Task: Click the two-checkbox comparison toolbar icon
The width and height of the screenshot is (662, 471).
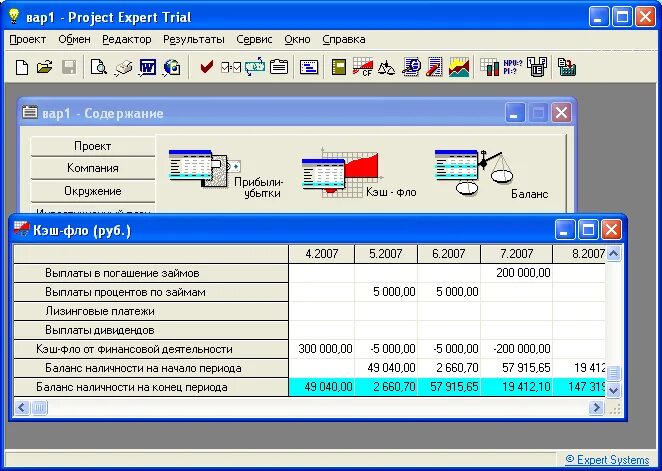Action: (x=231, y=67)
